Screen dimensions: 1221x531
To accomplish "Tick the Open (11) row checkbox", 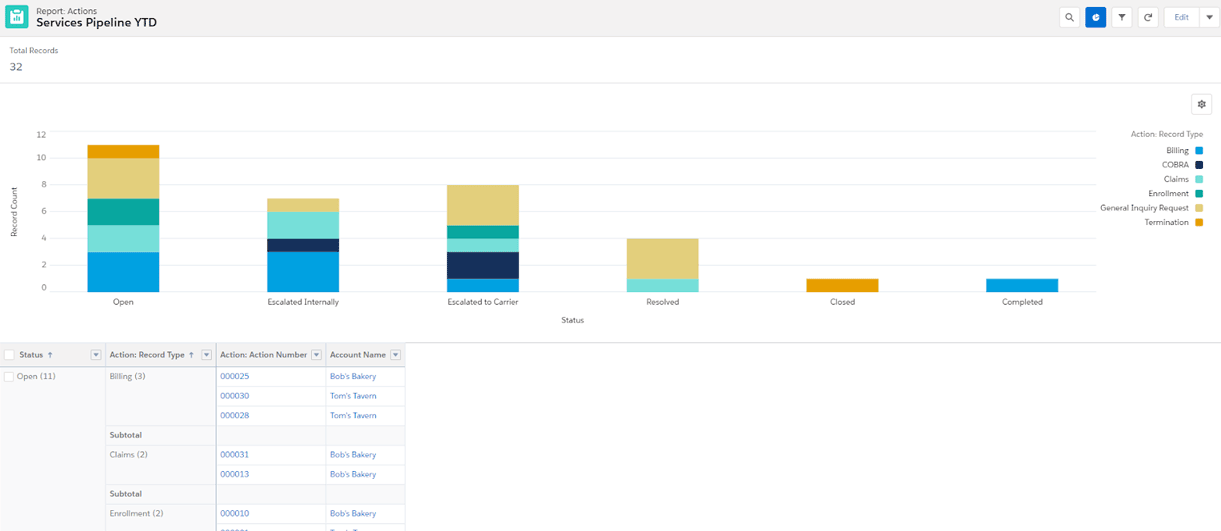I will coord(9,377).
